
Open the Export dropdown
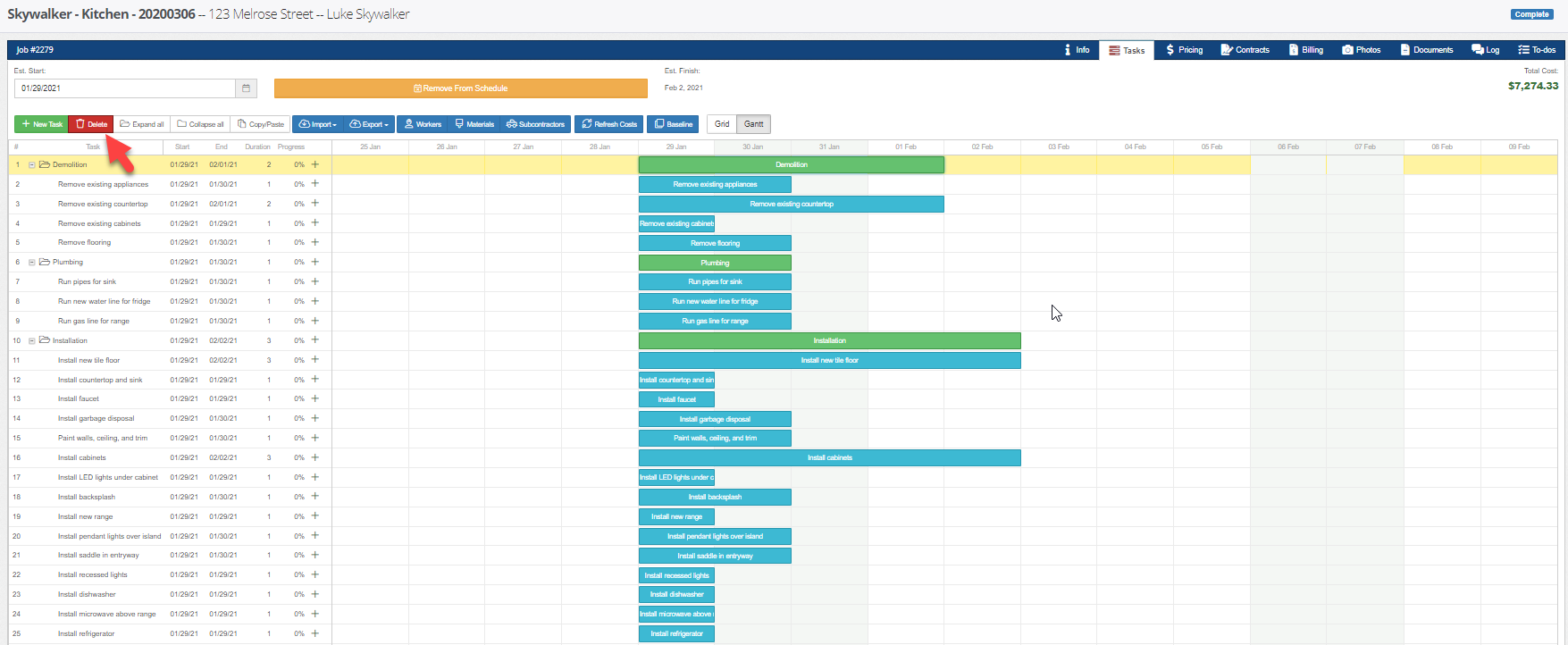(x=369, y=124)
